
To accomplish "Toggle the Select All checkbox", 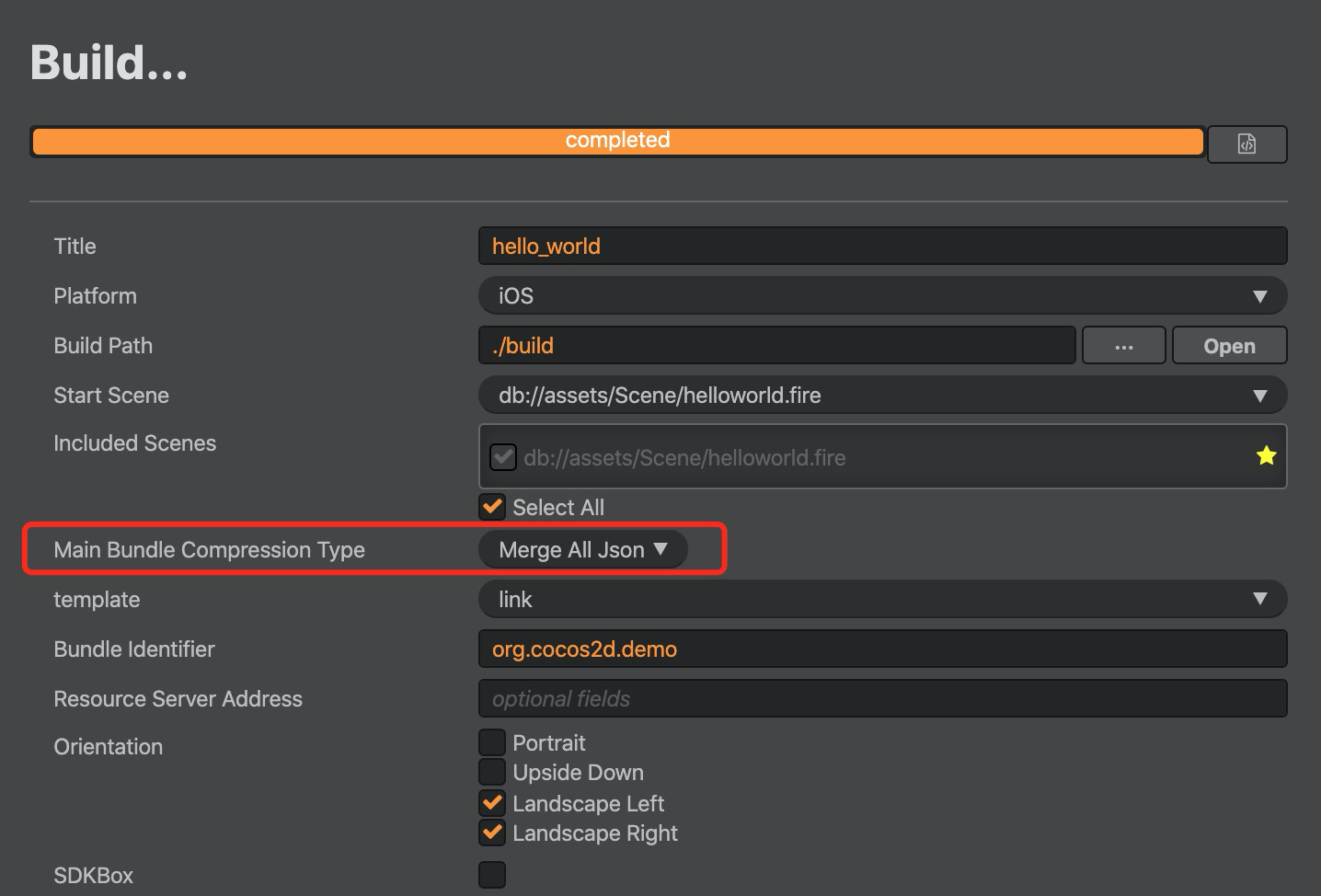I will click(493, 507).
